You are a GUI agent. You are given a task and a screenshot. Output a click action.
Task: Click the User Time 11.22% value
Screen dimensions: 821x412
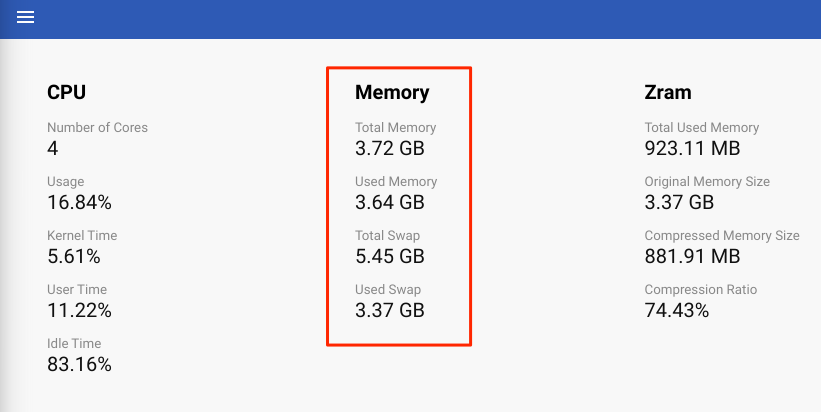pos(79,311)
